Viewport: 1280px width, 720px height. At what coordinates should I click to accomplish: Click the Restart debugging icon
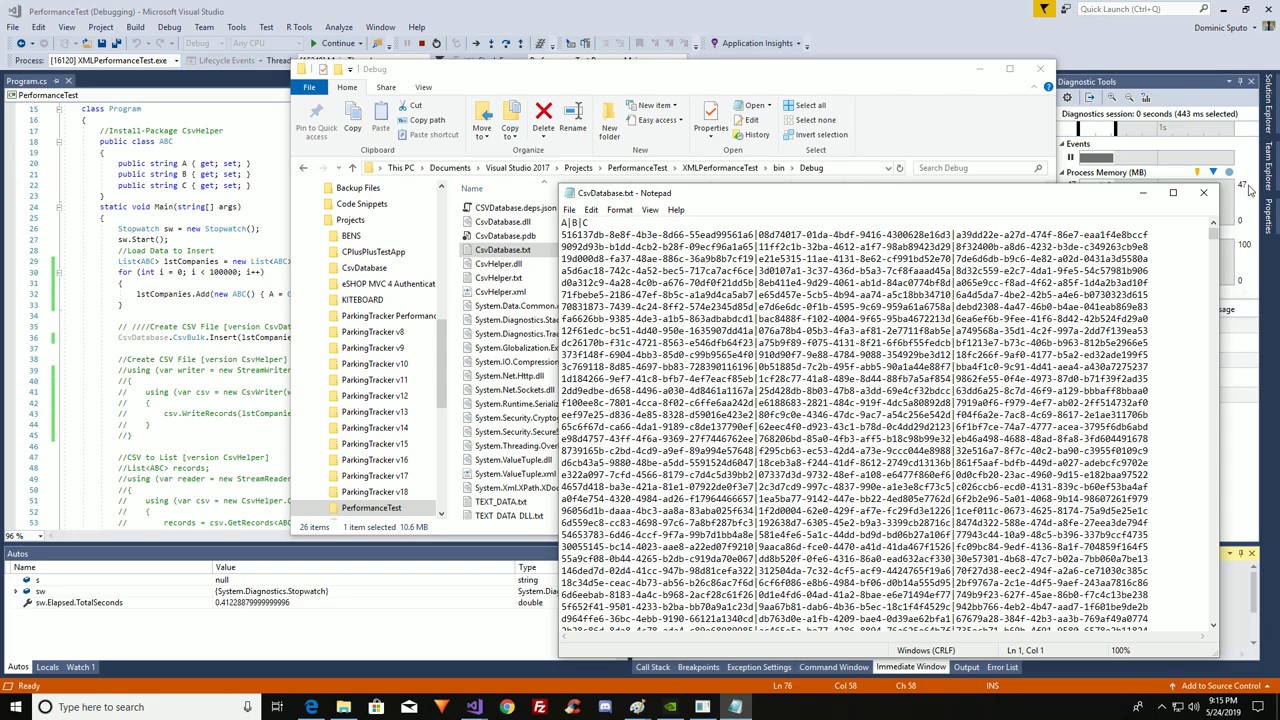(x=436, y=43)
